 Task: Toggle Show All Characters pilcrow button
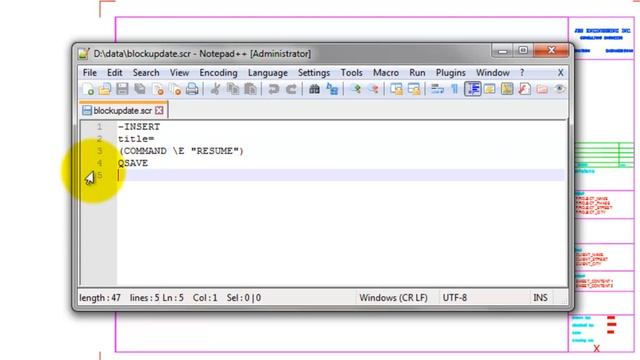455,89
